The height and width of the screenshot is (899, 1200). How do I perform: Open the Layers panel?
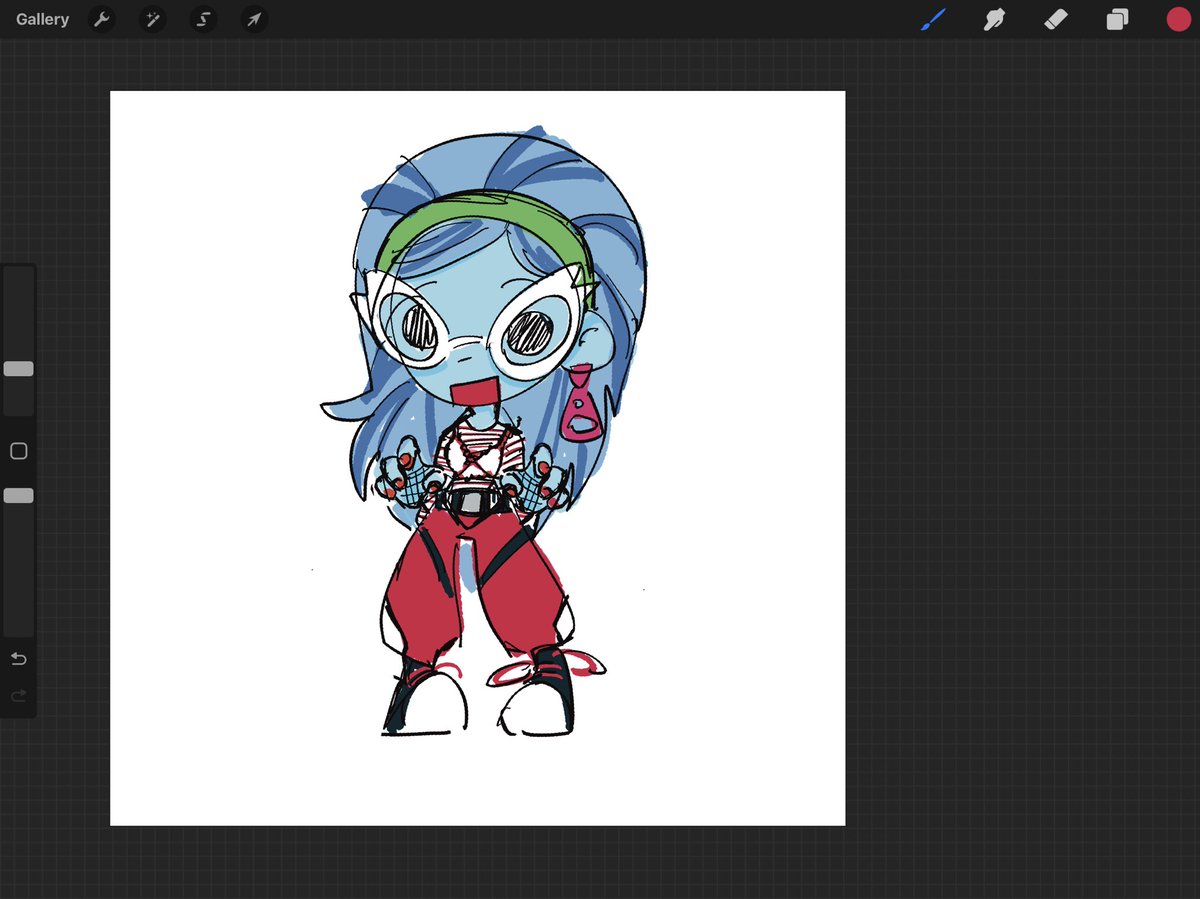coord(1117,19)
